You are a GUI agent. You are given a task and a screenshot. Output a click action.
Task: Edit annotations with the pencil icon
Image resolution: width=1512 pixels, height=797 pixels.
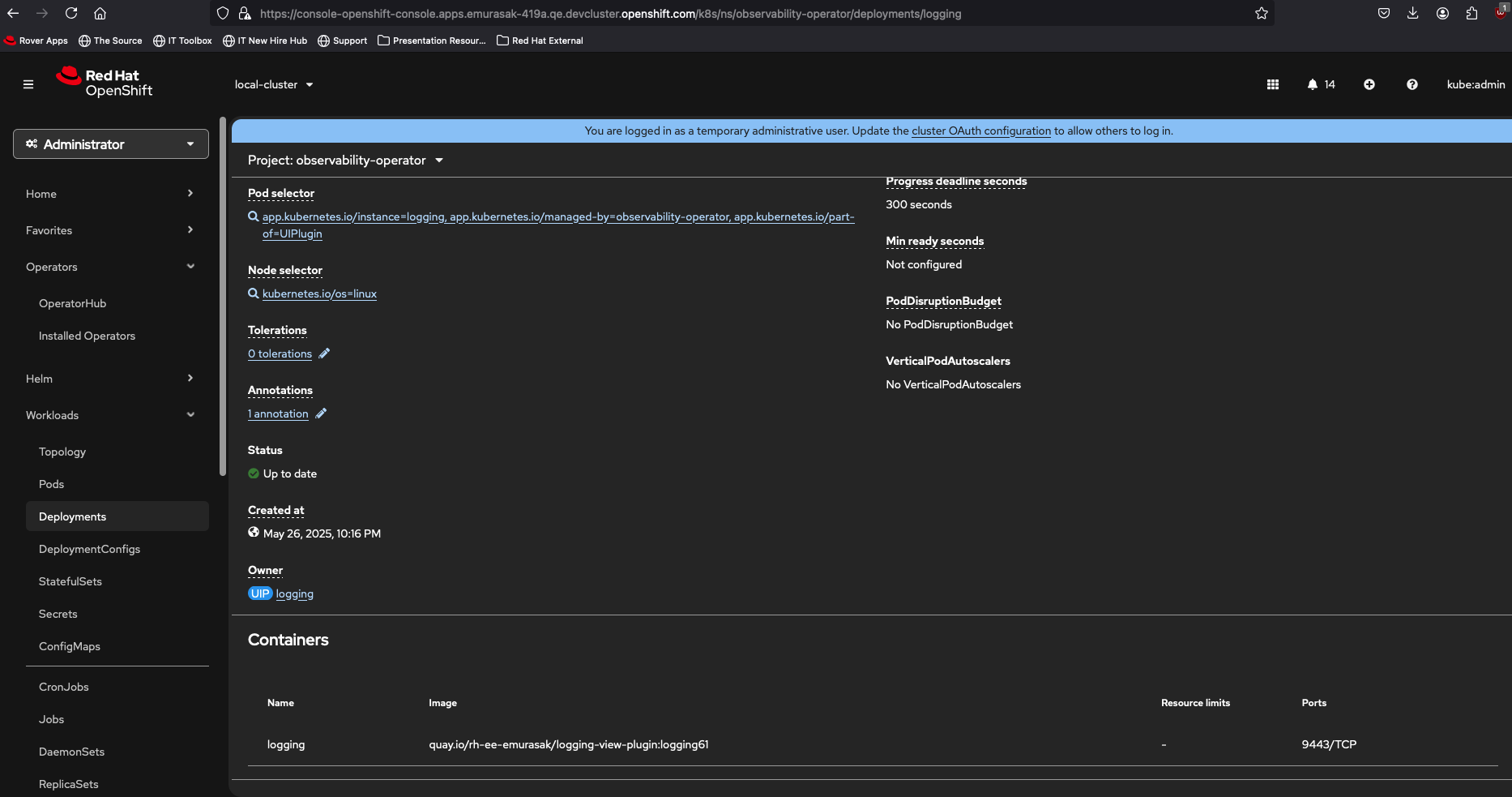tap(321, 413)
